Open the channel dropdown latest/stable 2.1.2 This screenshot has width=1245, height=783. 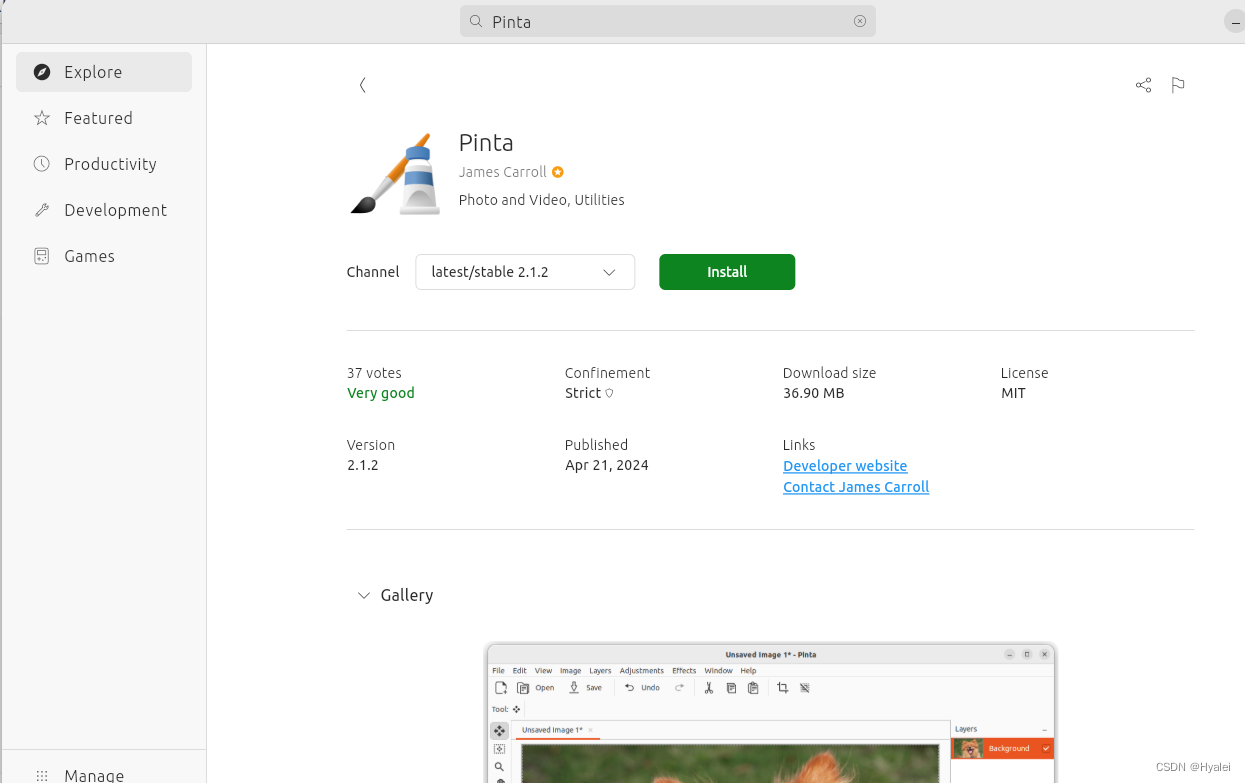coord(525,272)
